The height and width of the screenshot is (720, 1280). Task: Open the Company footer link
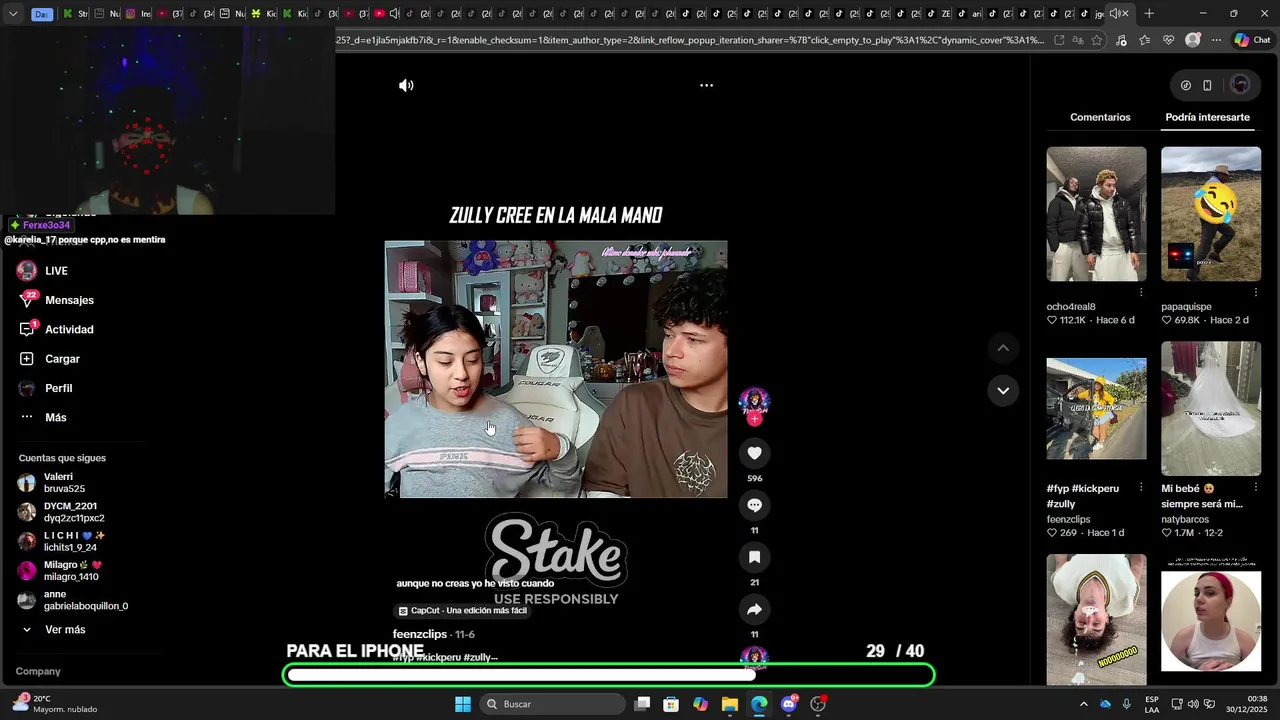point(38,671)
